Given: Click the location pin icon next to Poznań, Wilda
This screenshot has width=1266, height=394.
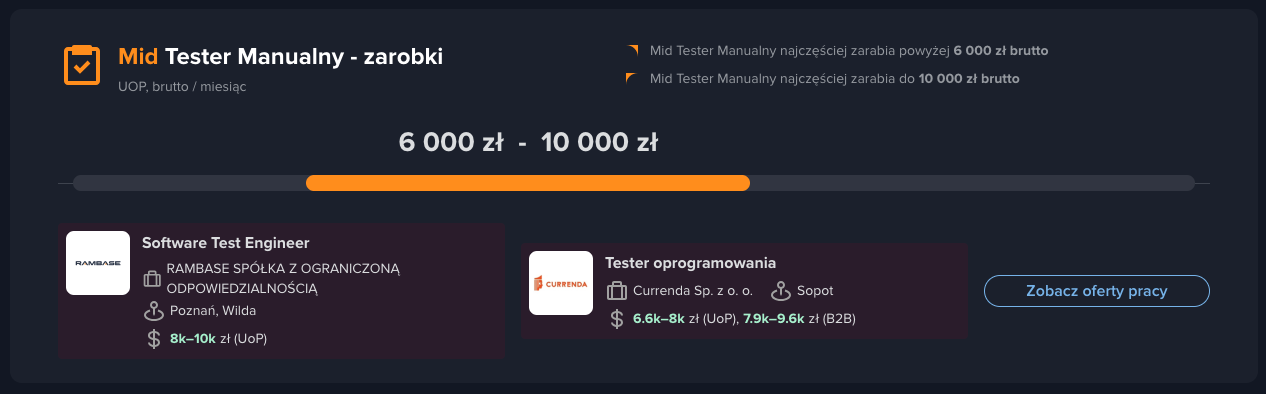Looking at the screenshot, I should (x=153, y=311).
